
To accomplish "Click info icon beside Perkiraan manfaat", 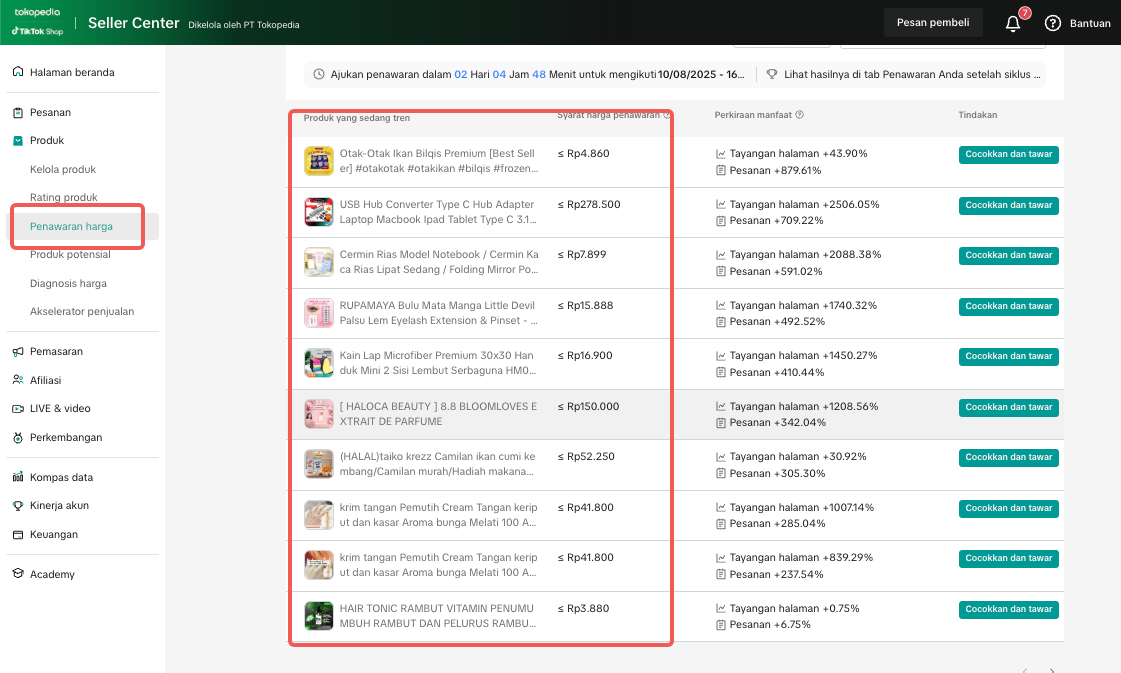I will pyautogui.click(x=799, y=115).
